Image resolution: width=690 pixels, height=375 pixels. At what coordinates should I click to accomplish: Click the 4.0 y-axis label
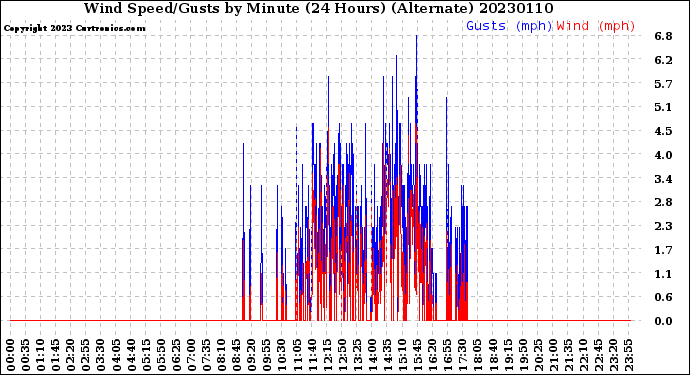[x=664, y=155]
